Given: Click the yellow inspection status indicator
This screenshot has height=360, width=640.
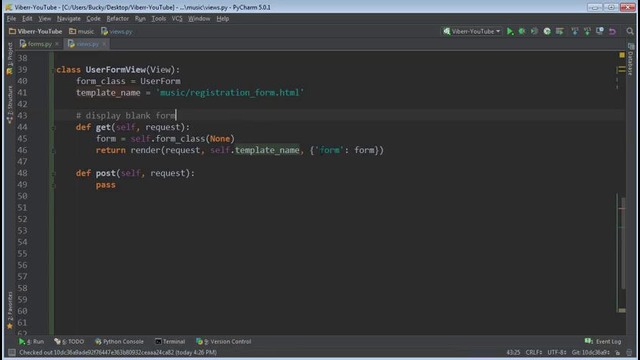Looking at the screenshot, I should click(622, 55).
